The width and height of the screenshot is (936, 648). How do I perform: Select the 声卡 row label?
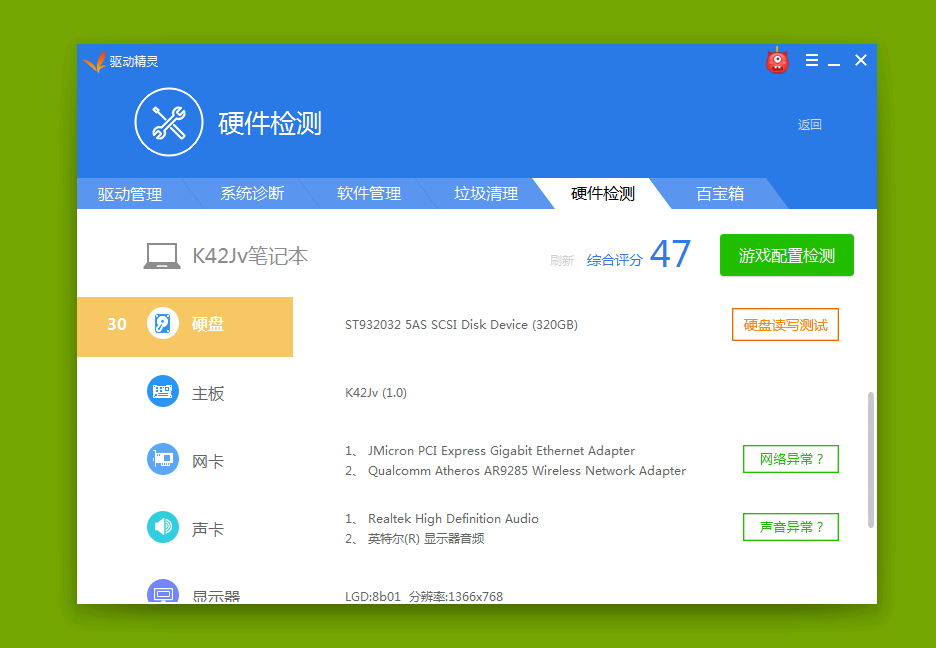coord(208,529)
